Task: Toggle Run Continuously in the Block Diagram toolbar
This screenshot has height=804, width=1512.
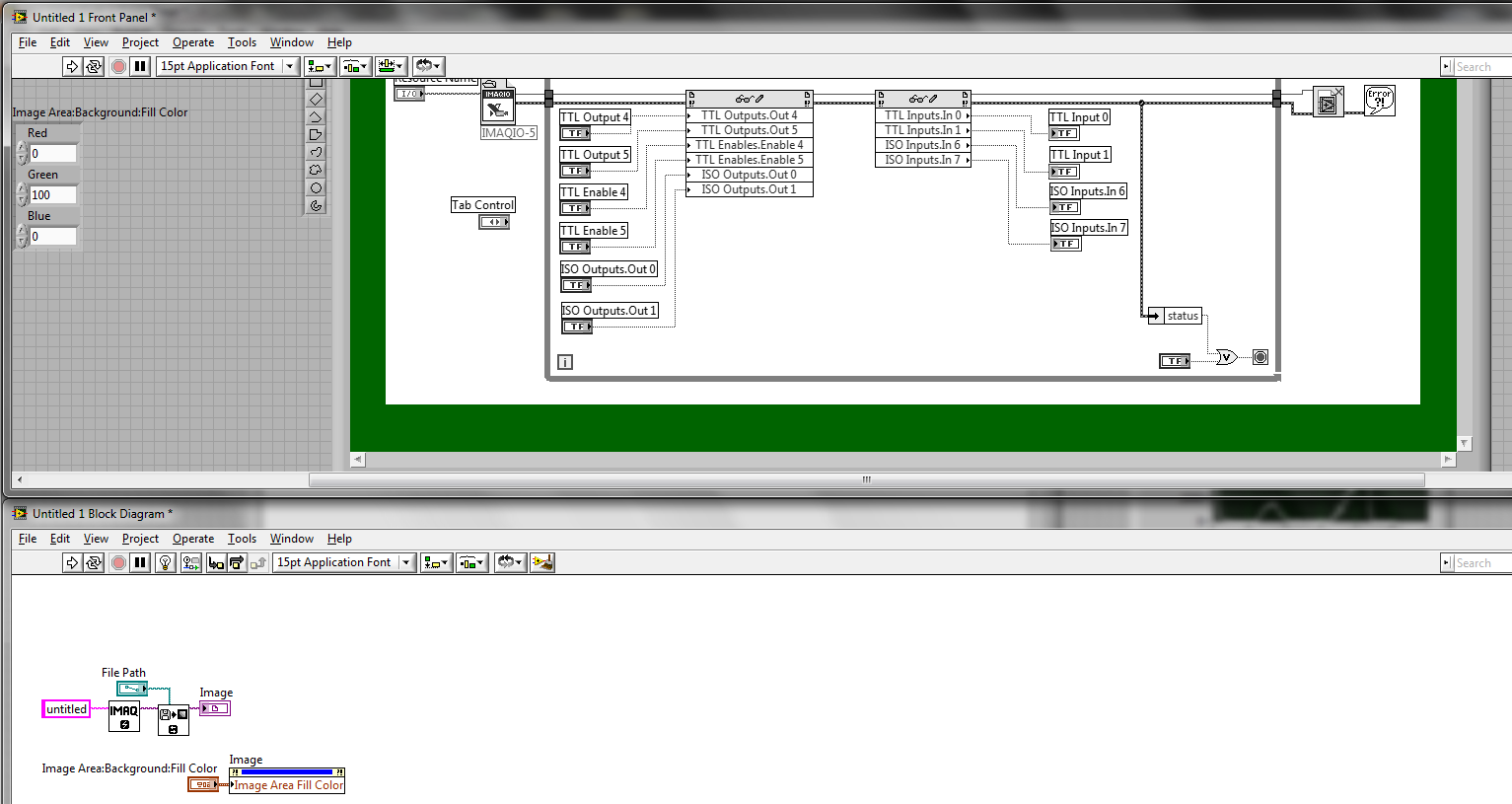Action: click(94, 562)
